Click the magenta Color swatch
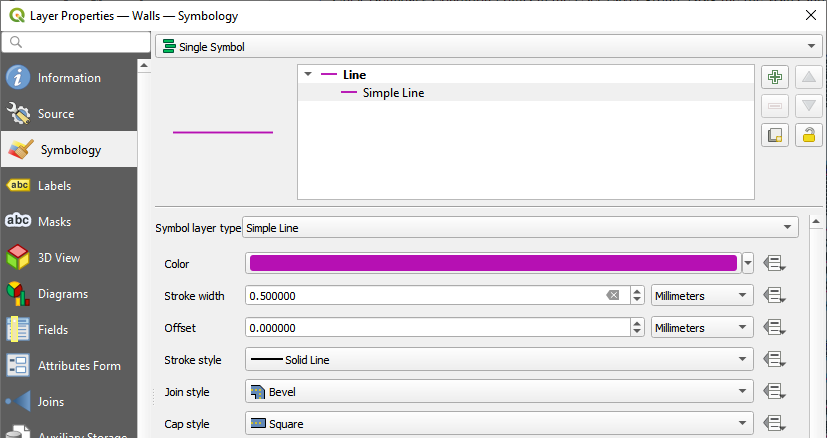The width and height of the screenshot is (827, 438). click(492, 264)
